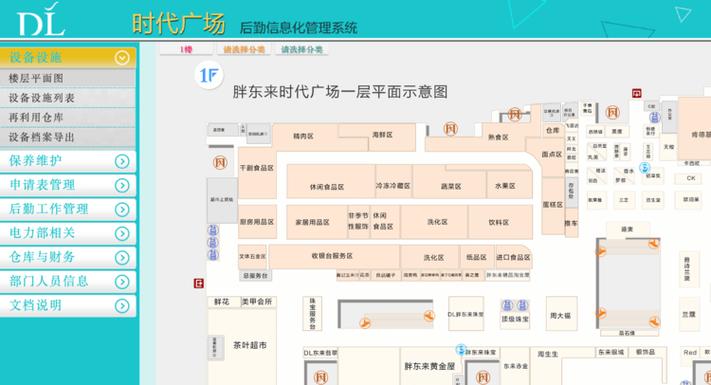This screenshot has width=711, height=385.
Task: Click the 厨房用品区 area on the map
Action: tap(257, 222)
